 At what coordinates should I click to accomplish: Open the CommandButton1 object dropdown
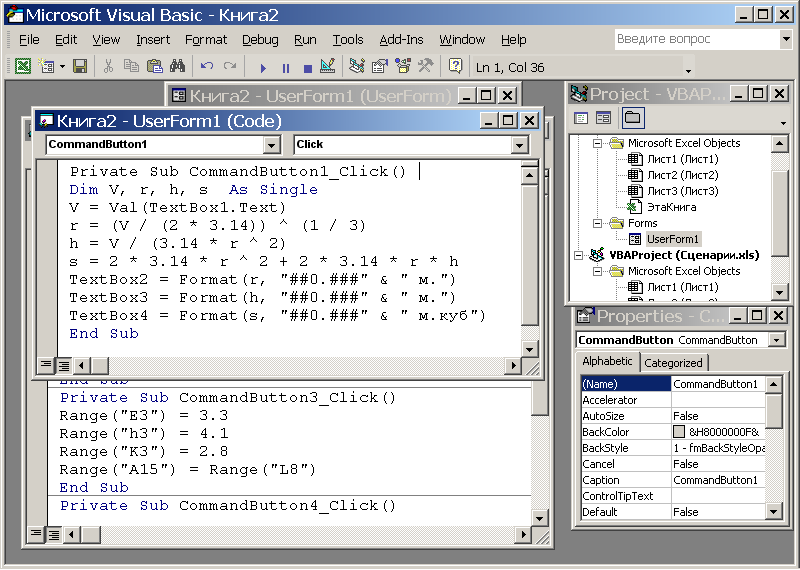tap(272, 145)
